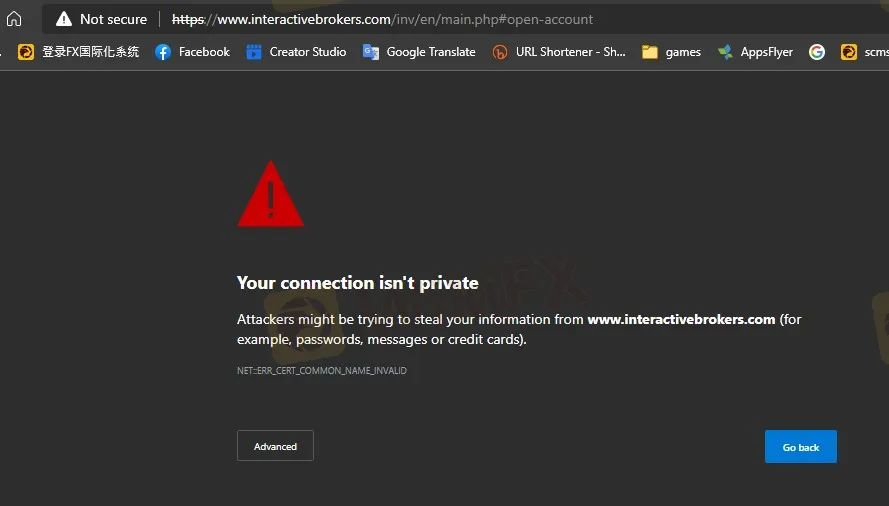Click the NET::ERR_CERT_COMMON_NAME_INVALID error code
Screen dimensions: 889x506
321,370
